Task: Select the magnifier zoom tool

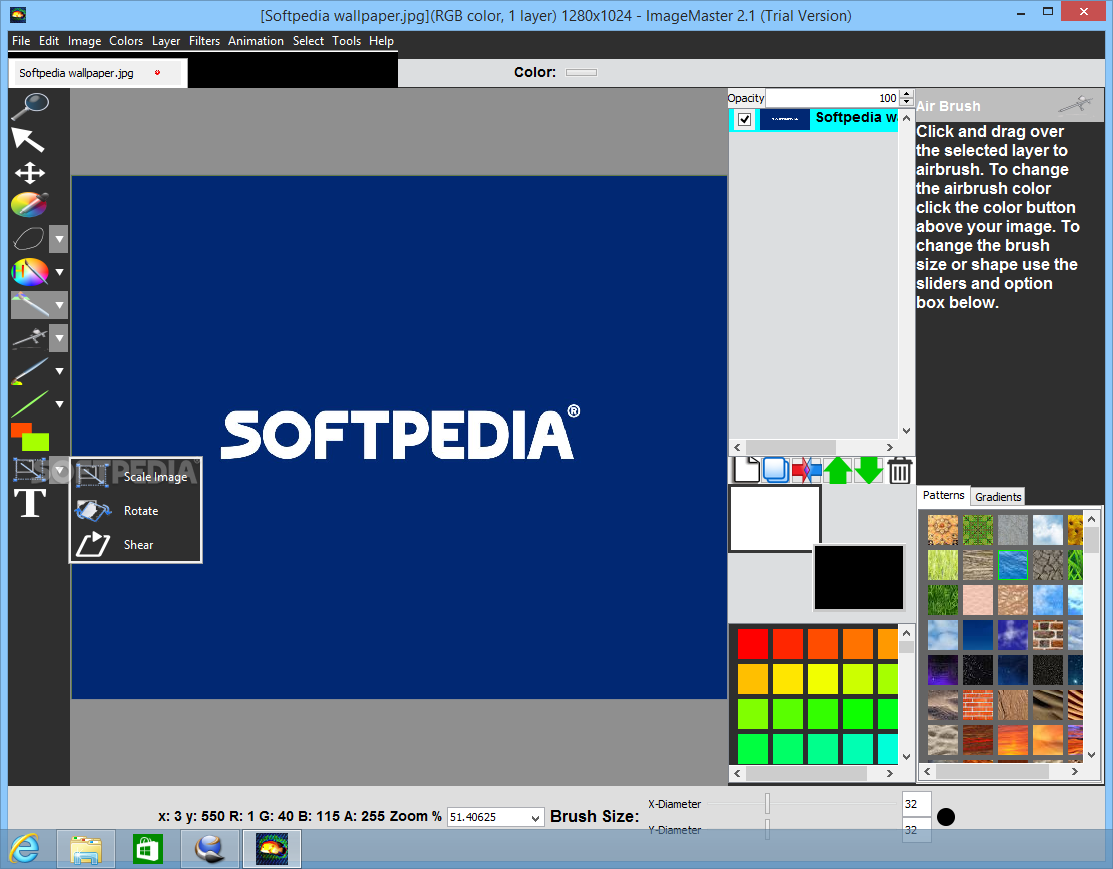Action: 30,106
